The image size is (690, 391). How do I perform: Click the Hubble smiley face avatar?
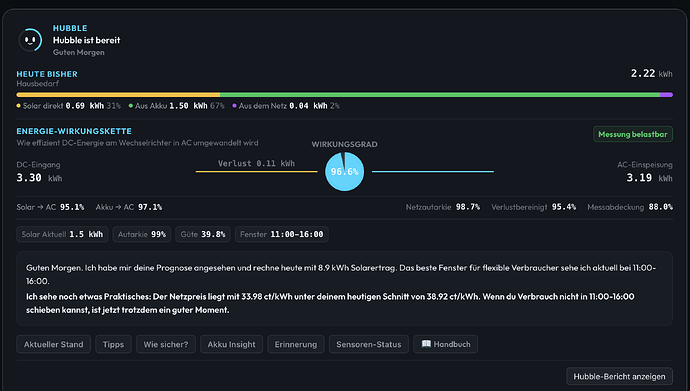pos(30,40)
